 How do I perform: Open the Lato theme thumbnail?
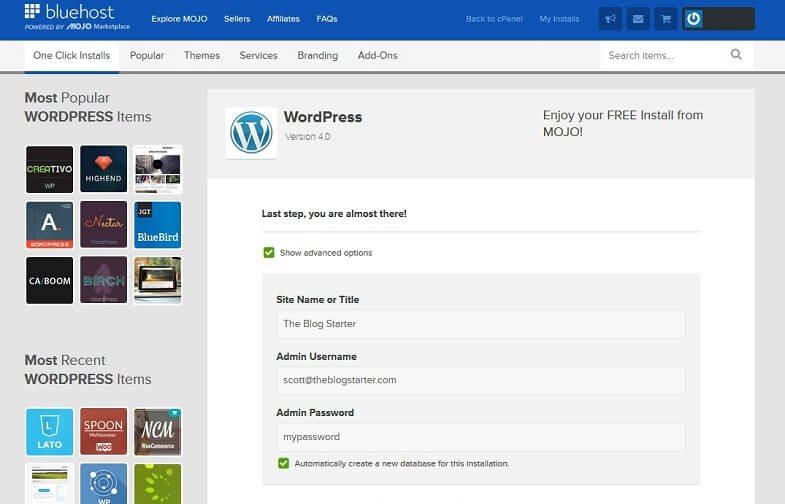click(x=50, y=432)
